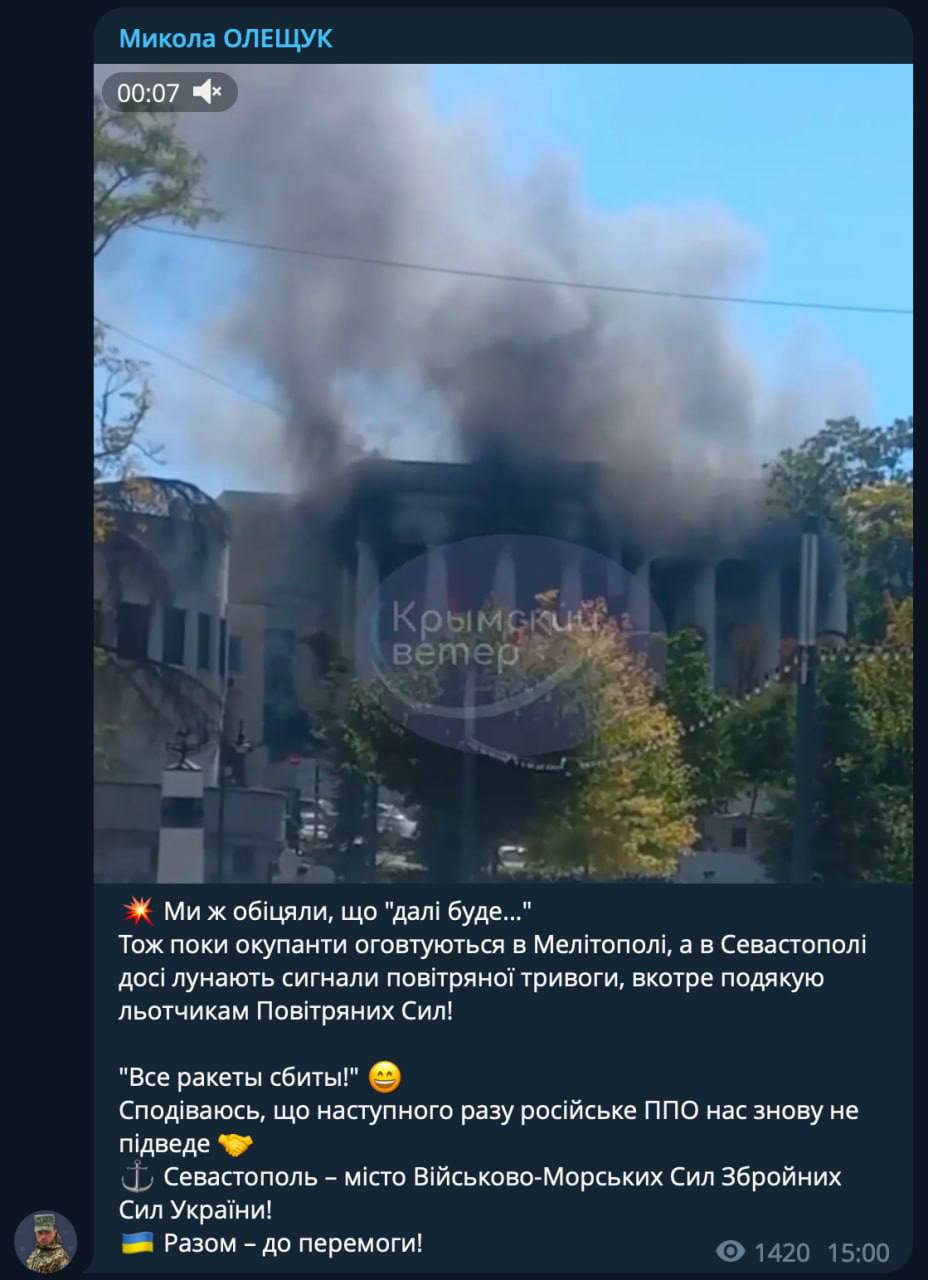Play the burning building video
The image size is (928, 1280).
(503, 473)
